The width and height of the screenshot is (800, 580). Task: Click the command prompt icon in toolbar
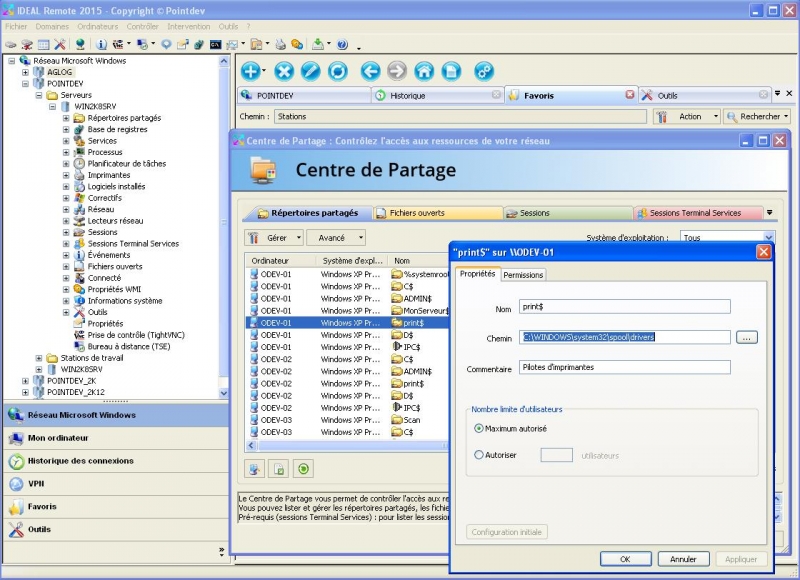[x=215, y=45]
